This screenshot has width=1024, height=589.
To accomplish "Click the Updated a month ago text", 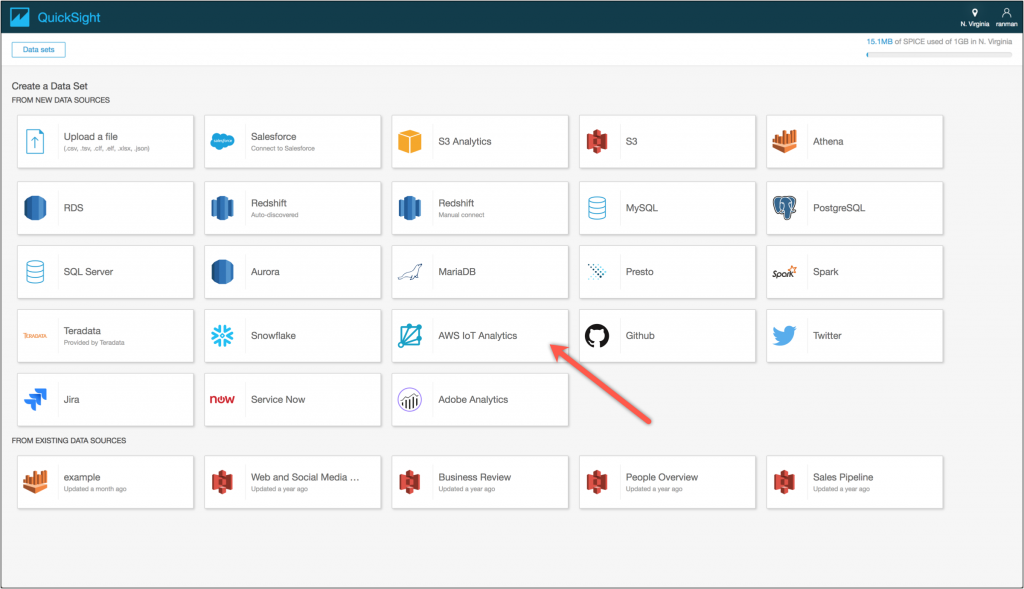I will tap(95, 489).
